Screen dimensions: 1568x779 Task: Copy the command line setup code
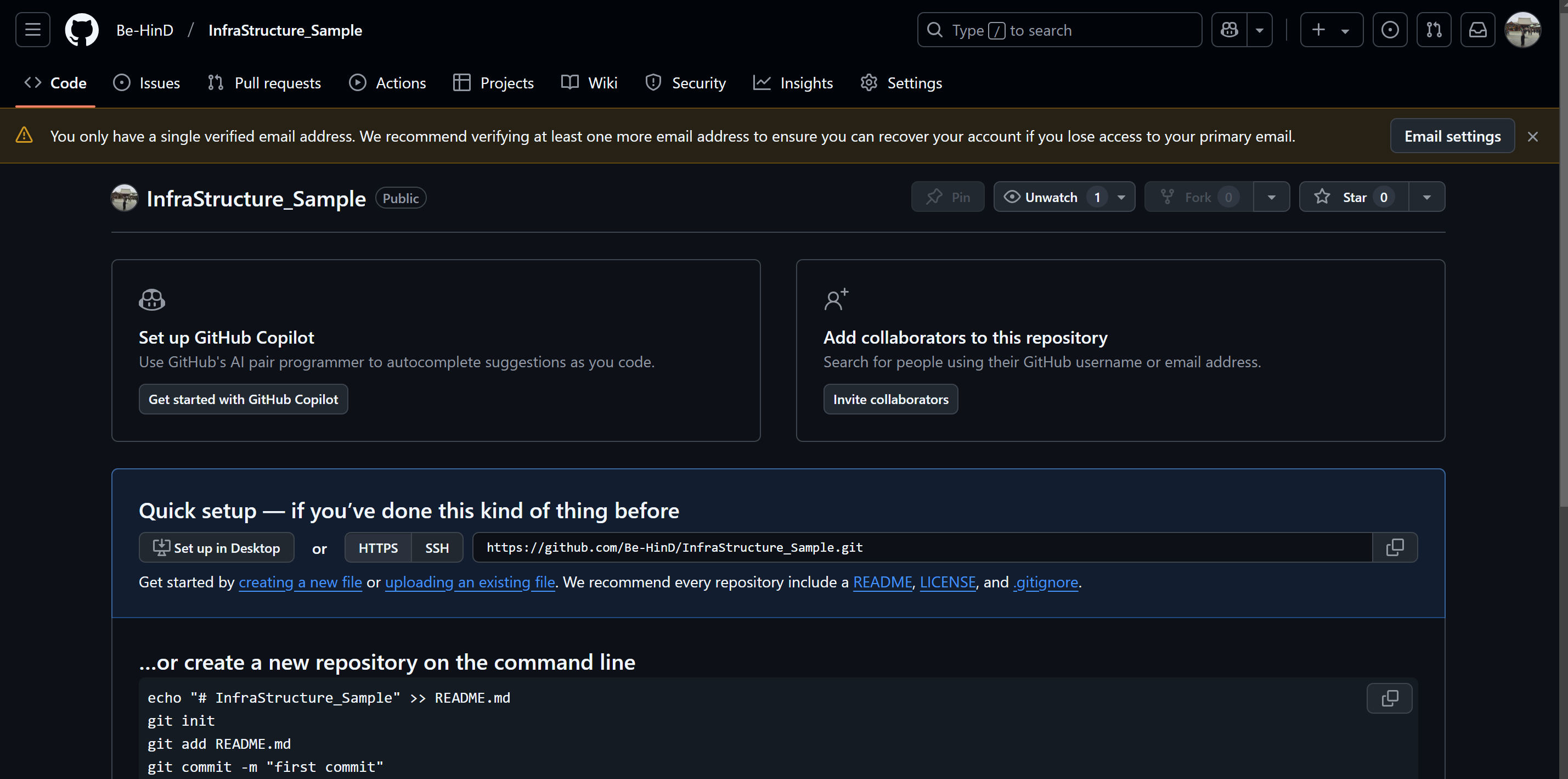[x=1389, y=698]
